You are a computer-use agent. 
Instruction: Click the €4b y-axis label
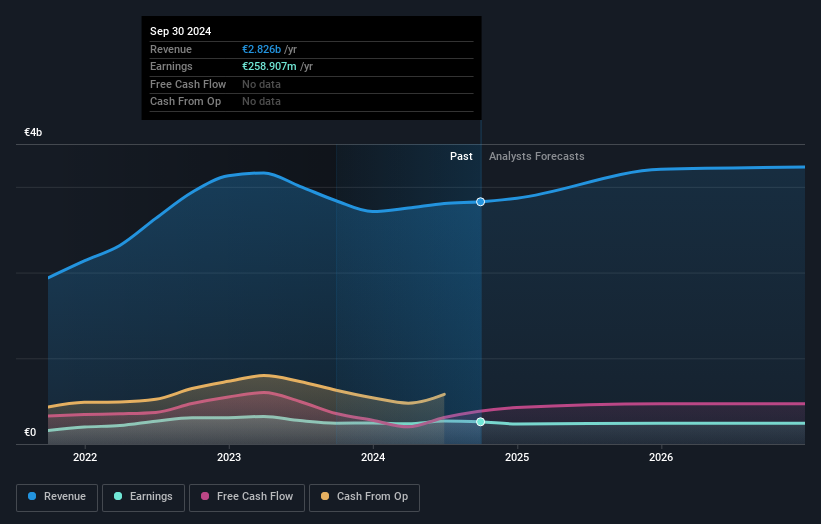[x=33, y=132]
